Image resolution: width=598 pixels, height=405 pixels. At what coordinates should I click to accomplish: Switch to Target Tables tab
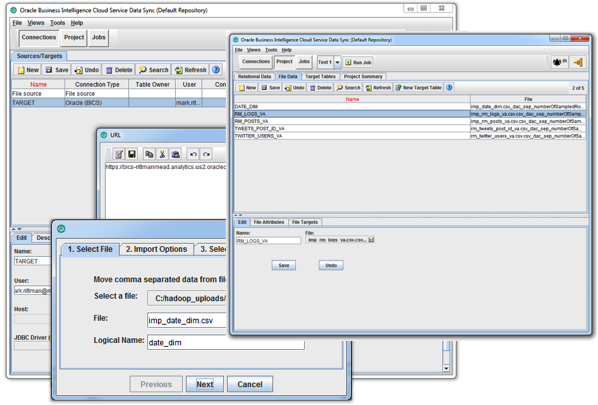(x=320, y=77)
